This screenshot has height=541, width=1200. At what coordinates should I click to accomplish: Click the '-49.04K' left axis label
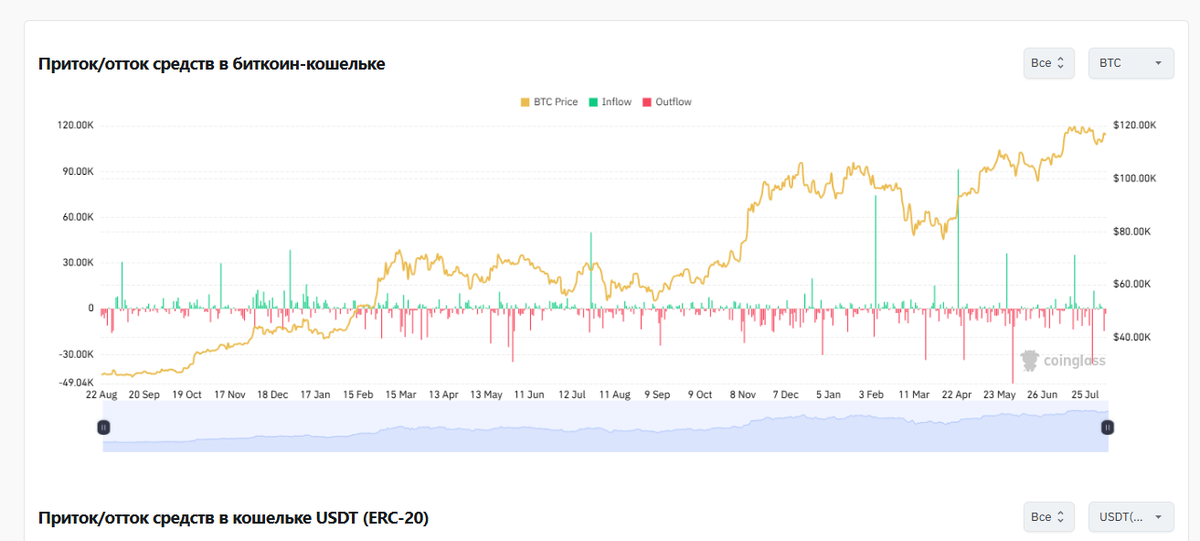[76, 383]
